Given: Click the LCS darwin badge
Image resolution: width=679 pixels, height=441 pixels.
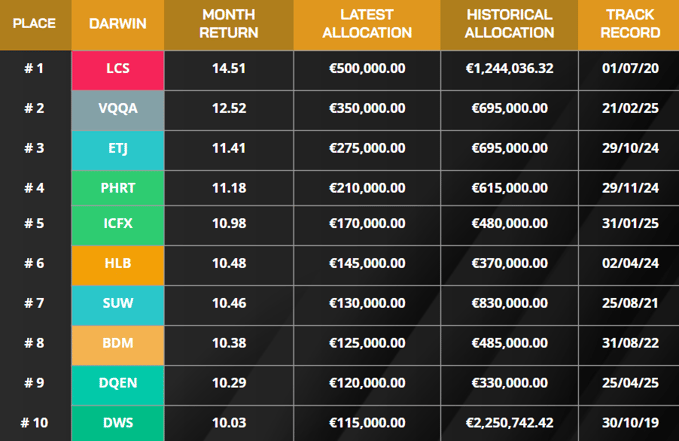Looking at the screenshot, I should pyautogui.click(x=117, y=69).
